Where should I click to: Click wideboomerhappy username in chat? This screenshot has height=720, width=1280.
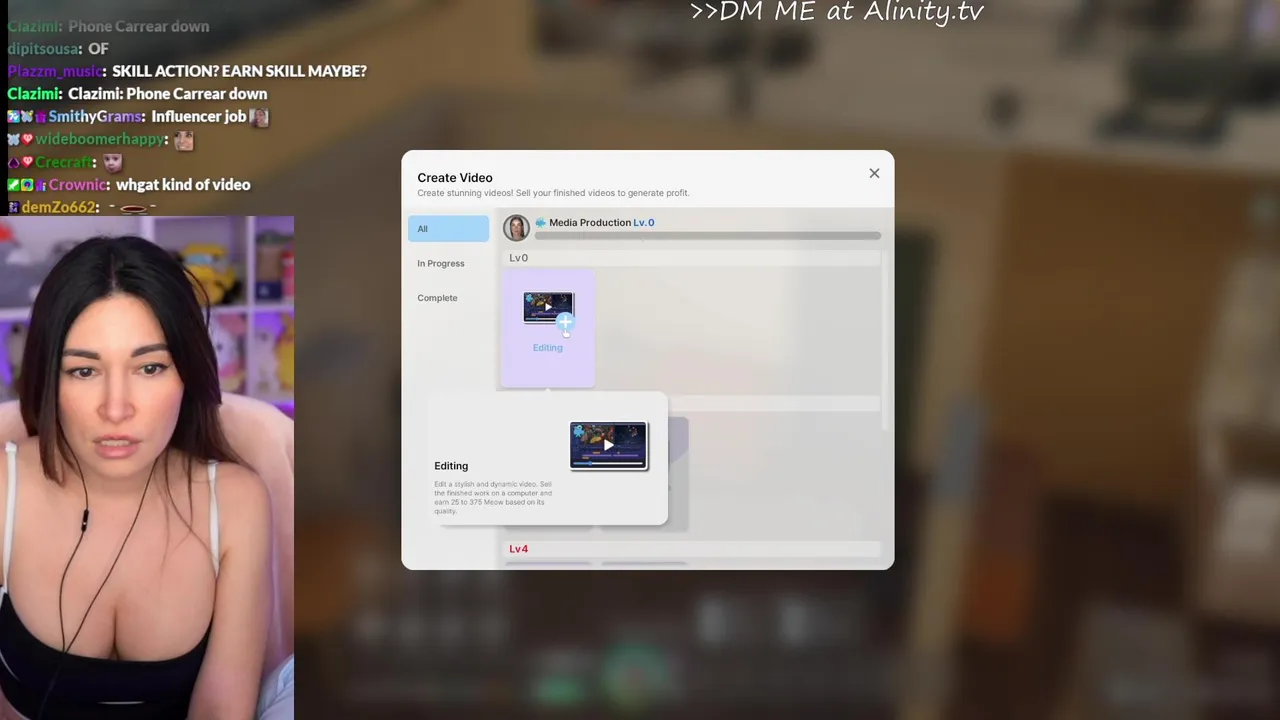[x=101, y=139]
